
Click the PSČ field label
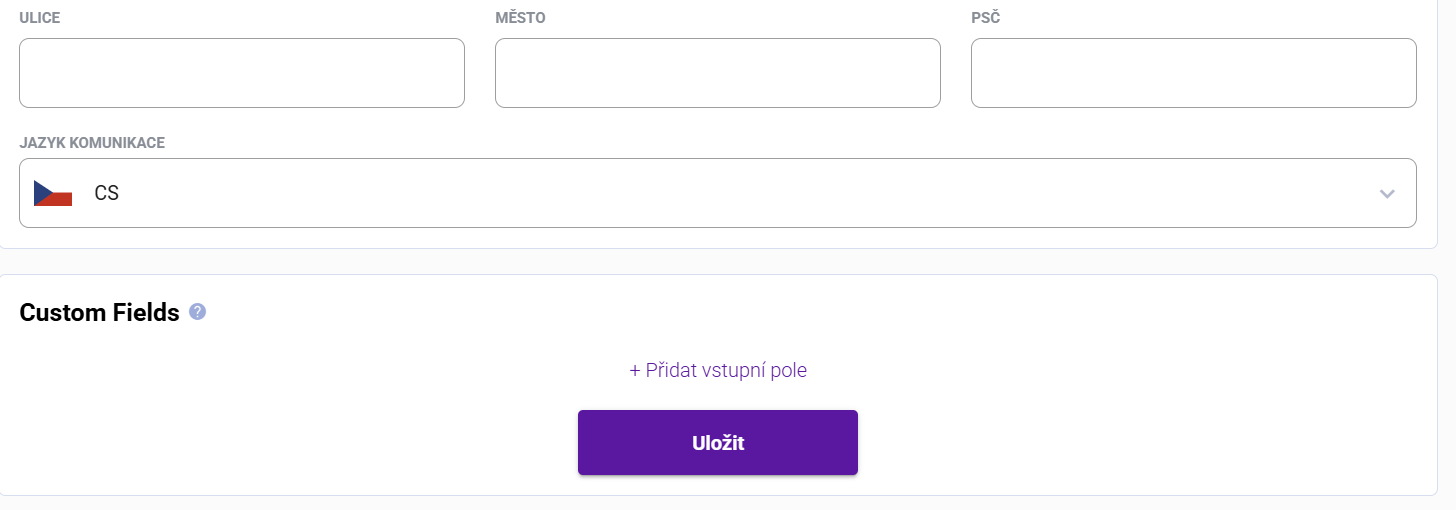[x=986, y=18]
